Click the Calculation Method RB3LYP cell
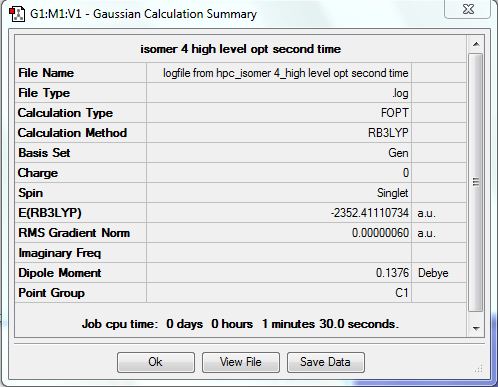This screenshot has width=498, height=387. [x=279, y=133]
